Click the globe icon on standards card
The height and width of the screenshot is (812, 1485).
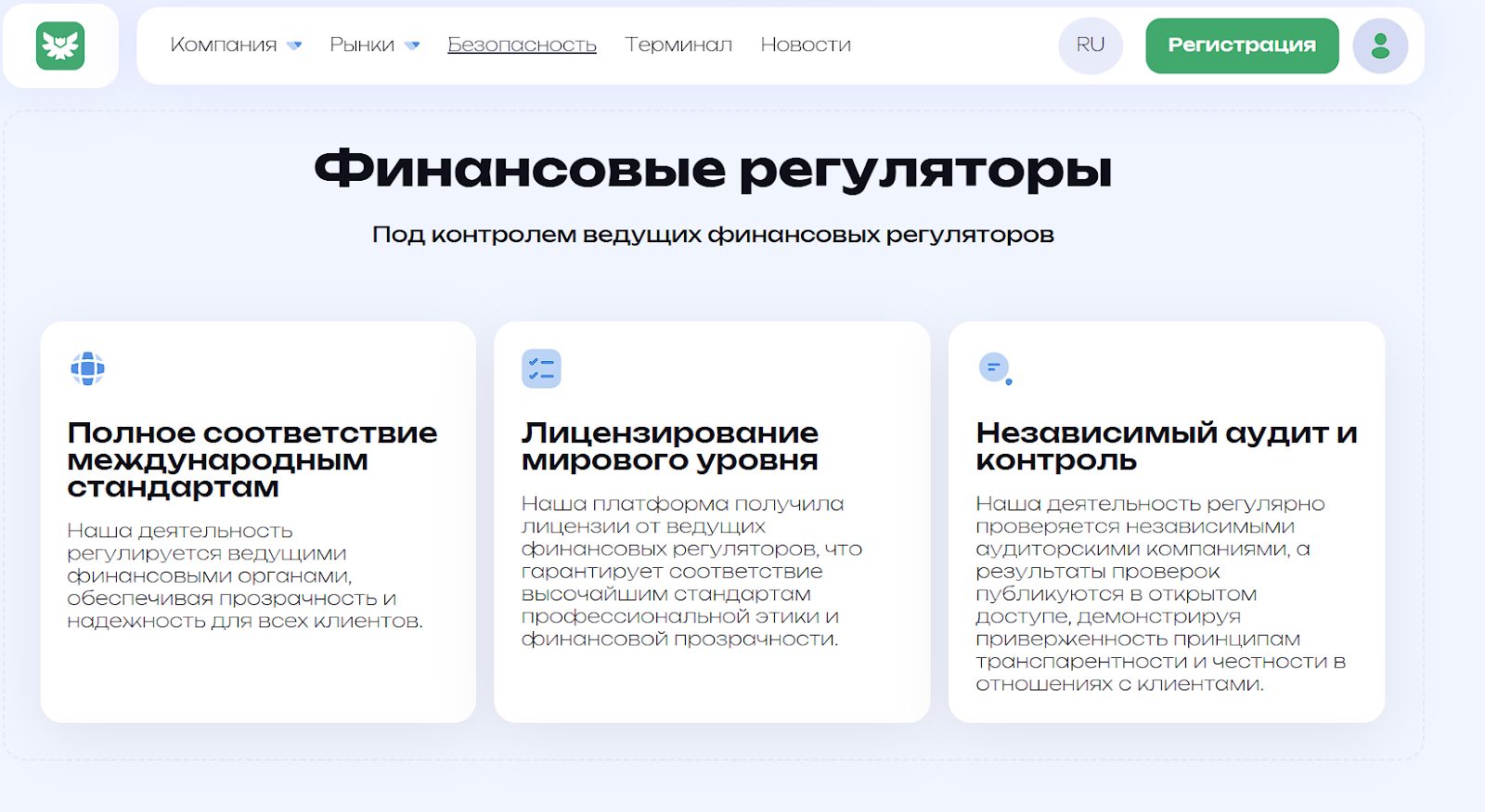(87, 368)
